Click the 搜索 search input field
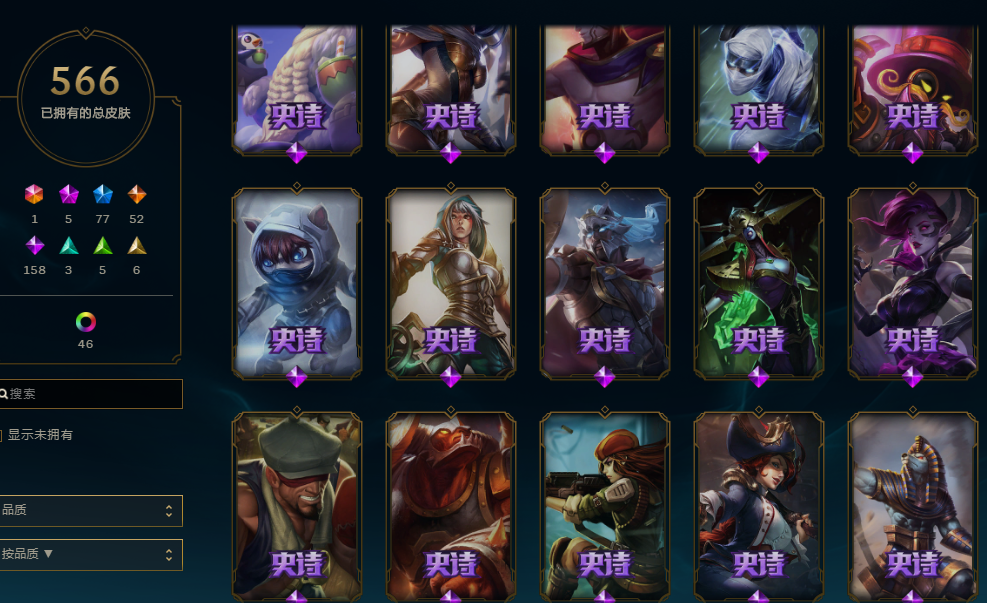Image resolution: width=987 pixels, height=603 pixels. [x=91, y=394]
